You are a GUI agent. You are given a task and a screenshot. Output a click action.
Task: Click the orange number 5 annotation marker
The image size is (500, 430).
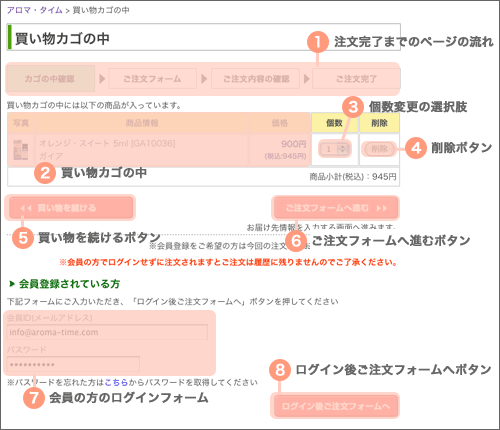23,238
